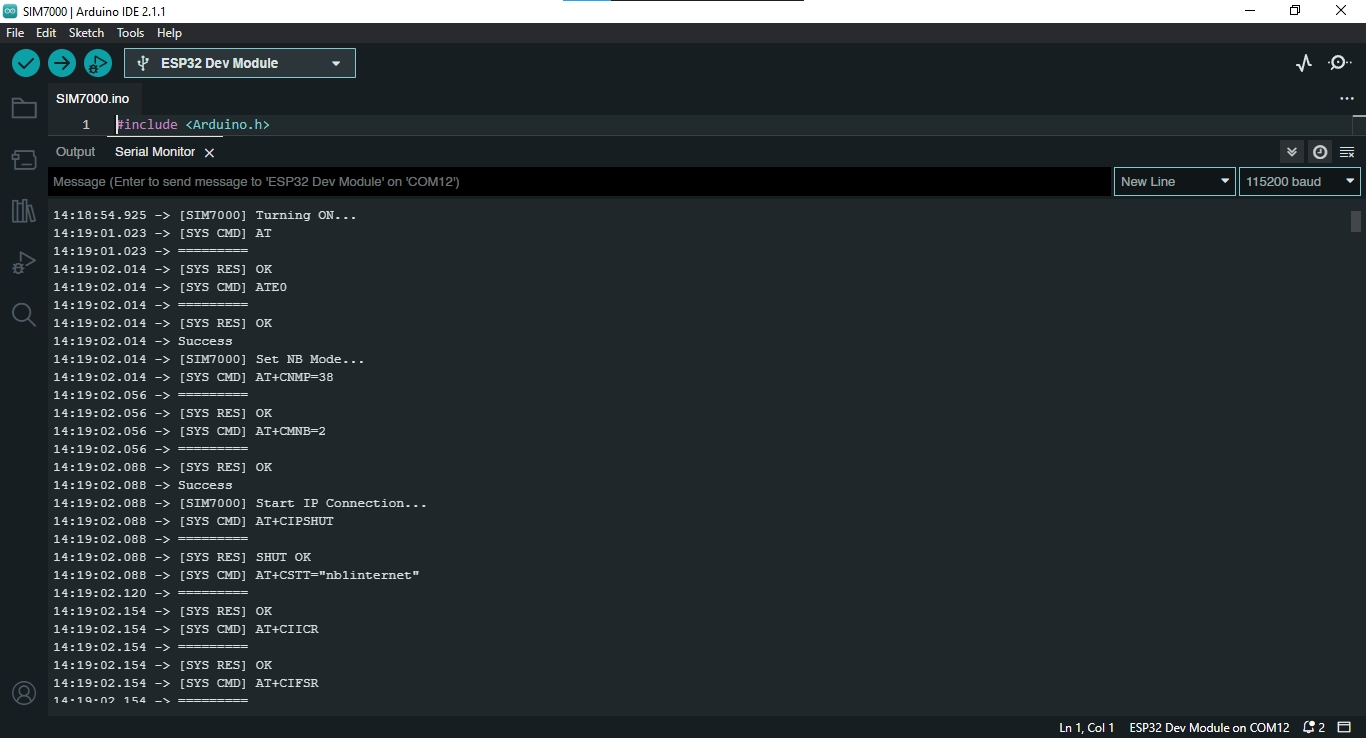Click the Serial Monitor magnifier icon
The width and height of the screenshot is (1366, 738).
click(1340, 63)
